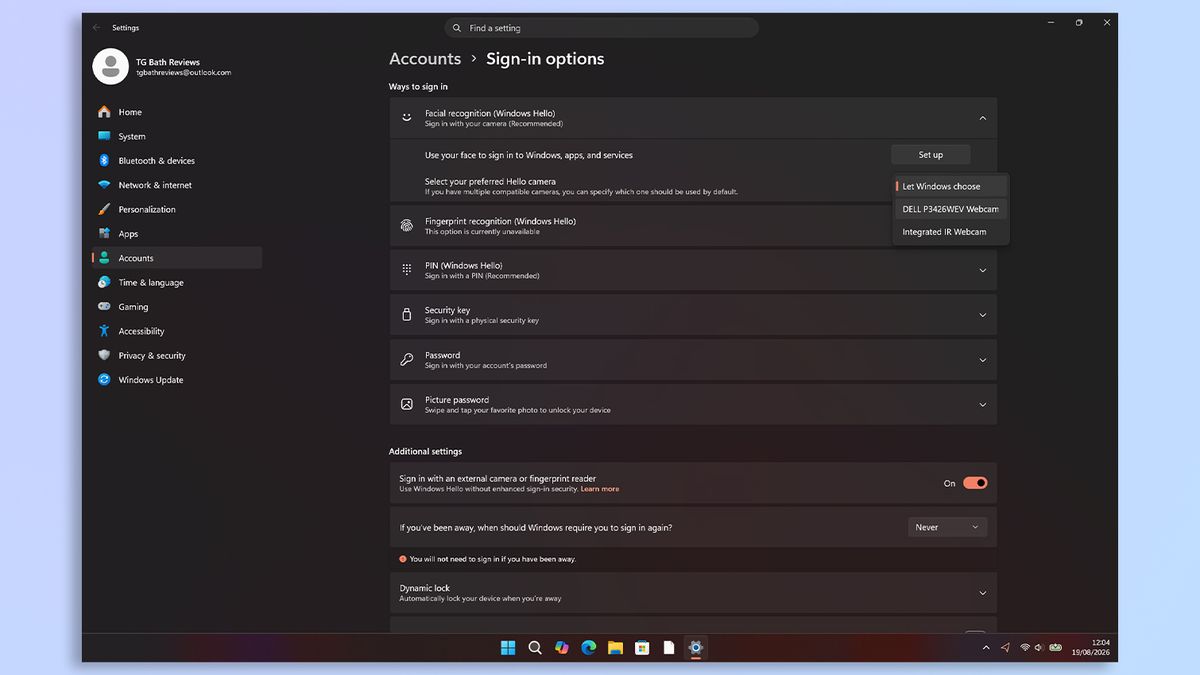
Task: Open Wi-Fi network tray icon
Action: tap(1025, 648)
